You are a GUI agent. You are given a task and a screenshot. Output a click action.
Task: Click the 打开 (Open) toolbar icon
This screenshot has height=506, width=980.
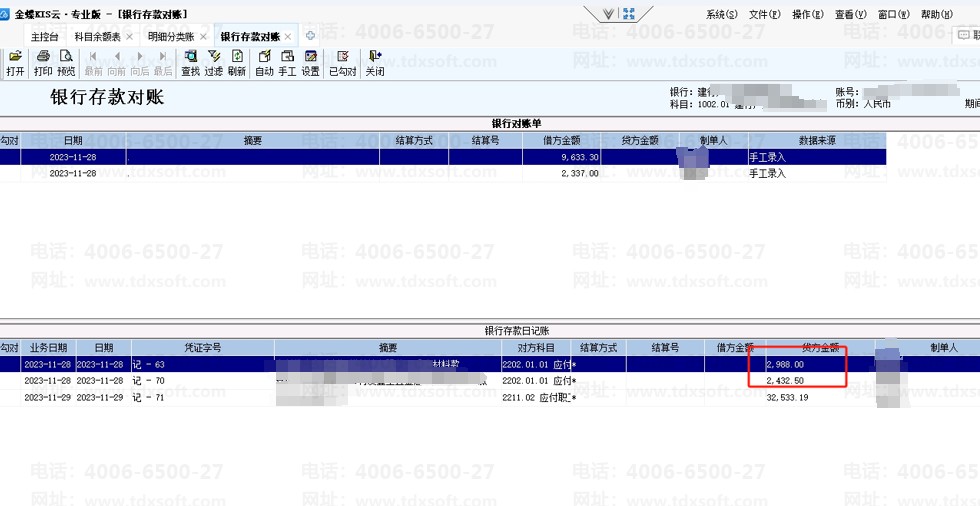click(15, 63)
